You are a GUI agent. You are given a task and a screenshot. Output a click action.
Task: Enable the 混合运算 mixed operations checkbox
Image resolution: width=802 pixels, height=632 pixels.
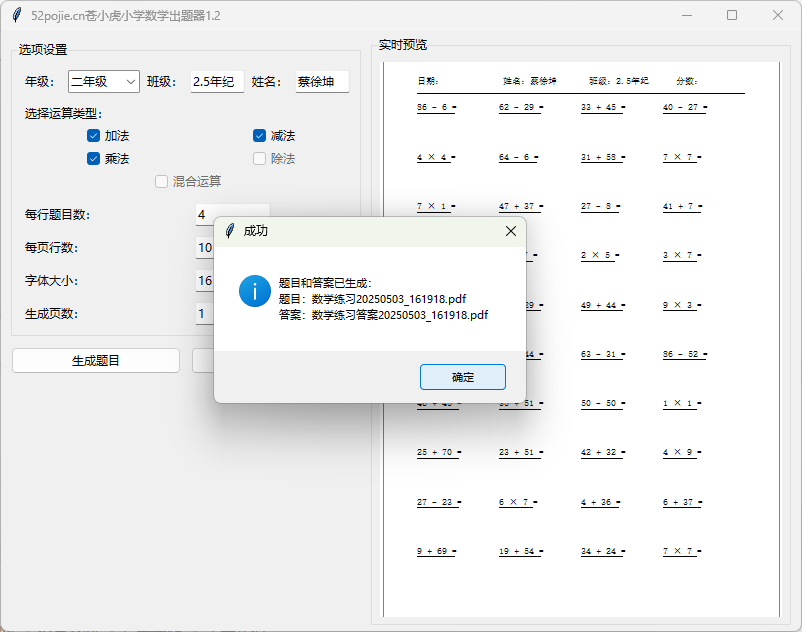click(x=161, y=181)
